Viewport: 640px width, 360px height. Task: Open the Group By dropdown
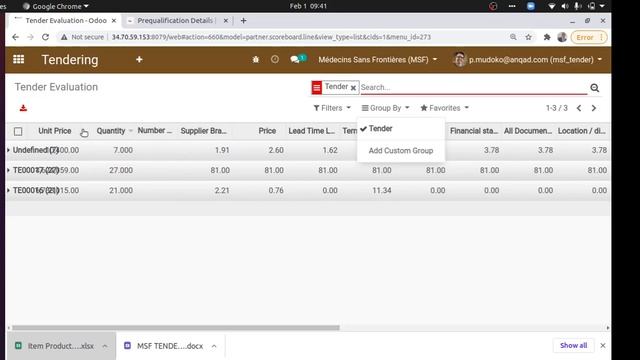pyautogui.click(x=385, y=108)
